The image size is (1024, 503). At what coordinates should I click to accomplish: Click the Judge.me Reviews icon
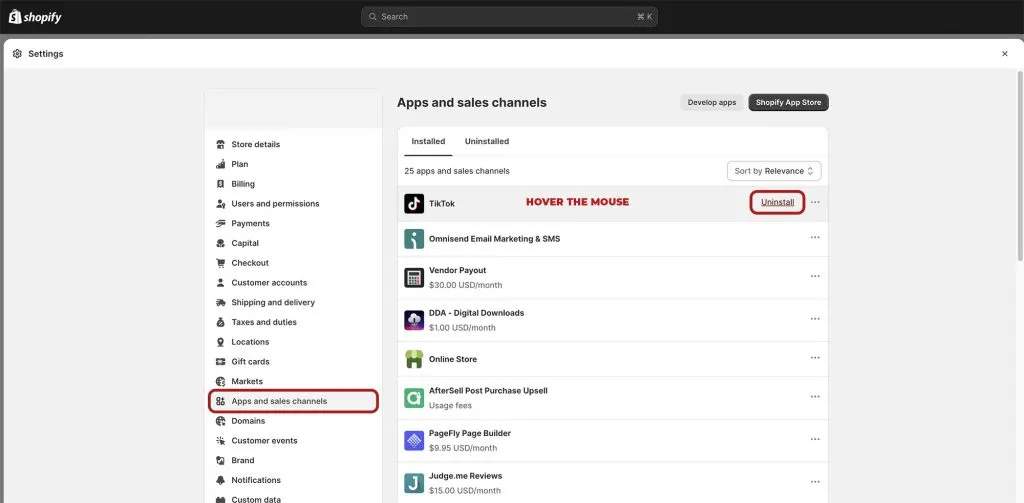coord(414,483)
